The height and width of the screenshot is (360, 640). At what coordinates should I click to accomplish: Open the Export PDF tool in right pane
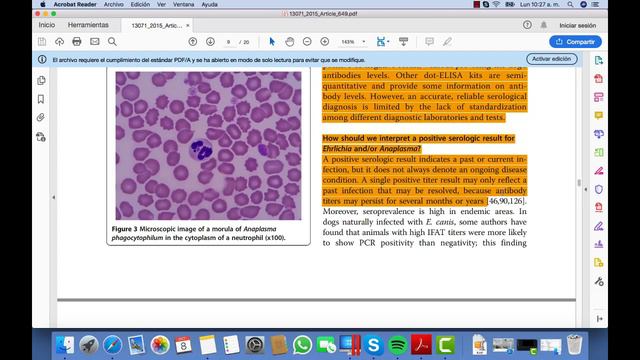click(599, 60)
